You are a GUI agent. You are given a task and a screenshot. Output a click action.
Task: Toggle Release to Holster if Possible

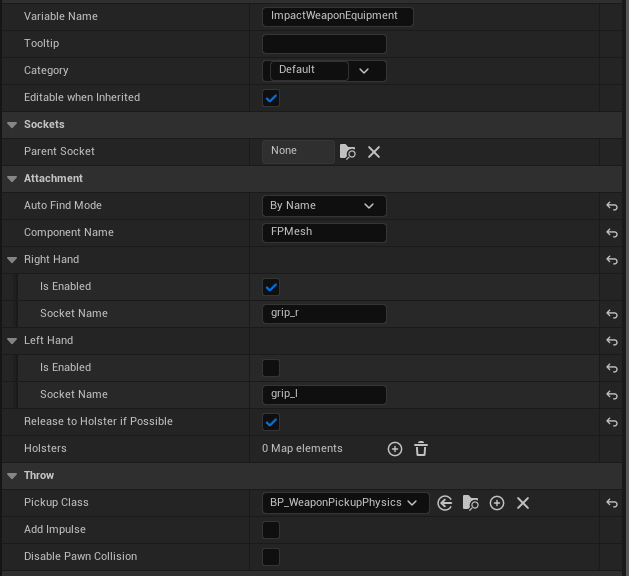click(x=271, y=422)
